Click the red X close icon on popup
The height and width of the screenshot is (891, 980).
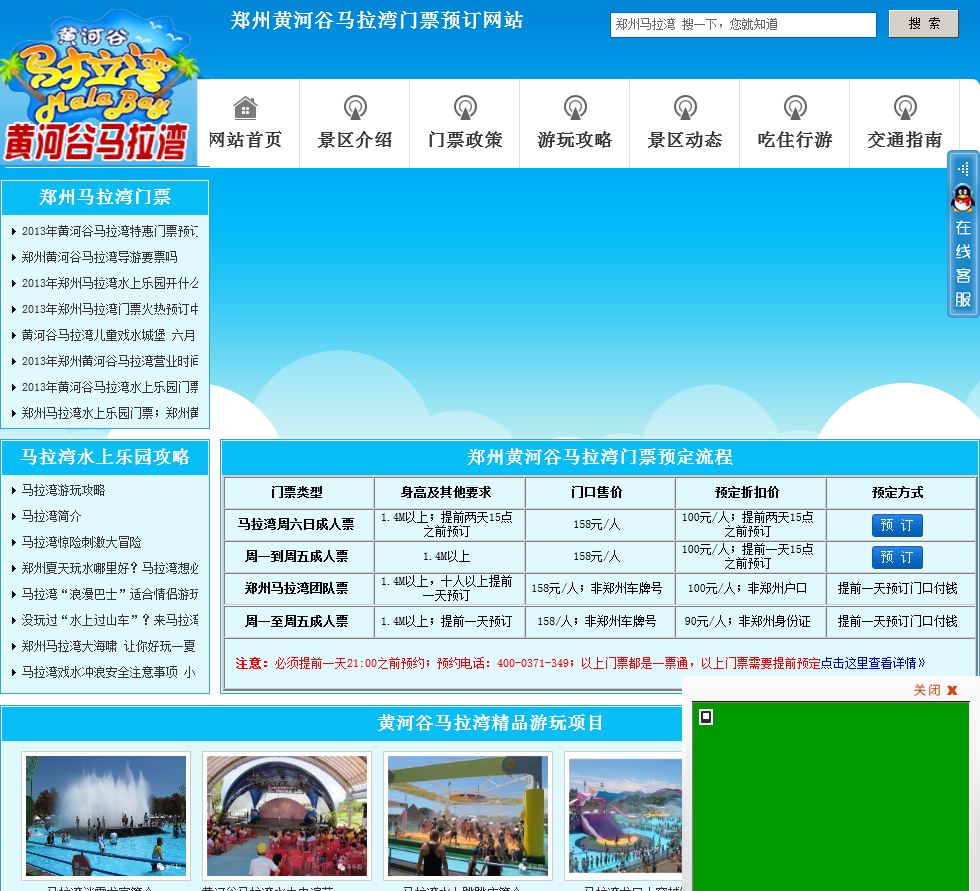[x=952, y=690]
